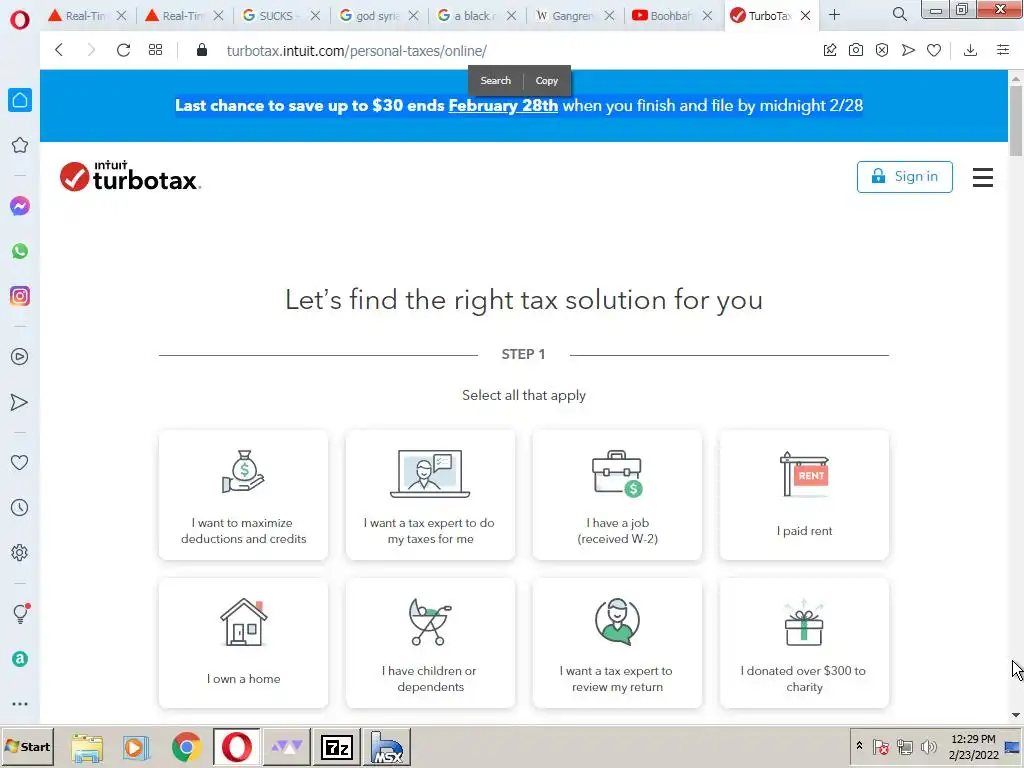
Task: Open My Flow send icon in address bar
Action: 908,50
